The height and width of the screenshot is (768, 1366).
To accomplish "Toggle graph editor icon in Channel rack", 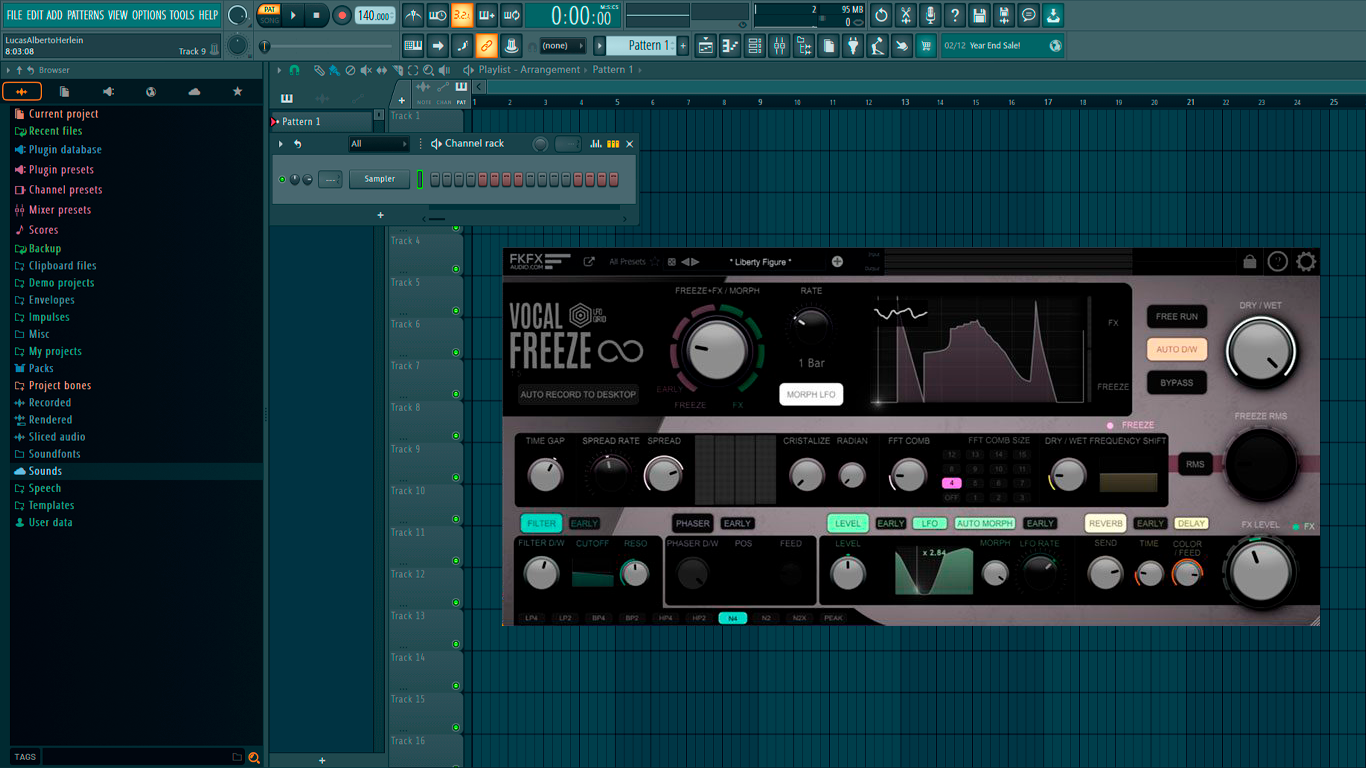I will pos(596,144).
